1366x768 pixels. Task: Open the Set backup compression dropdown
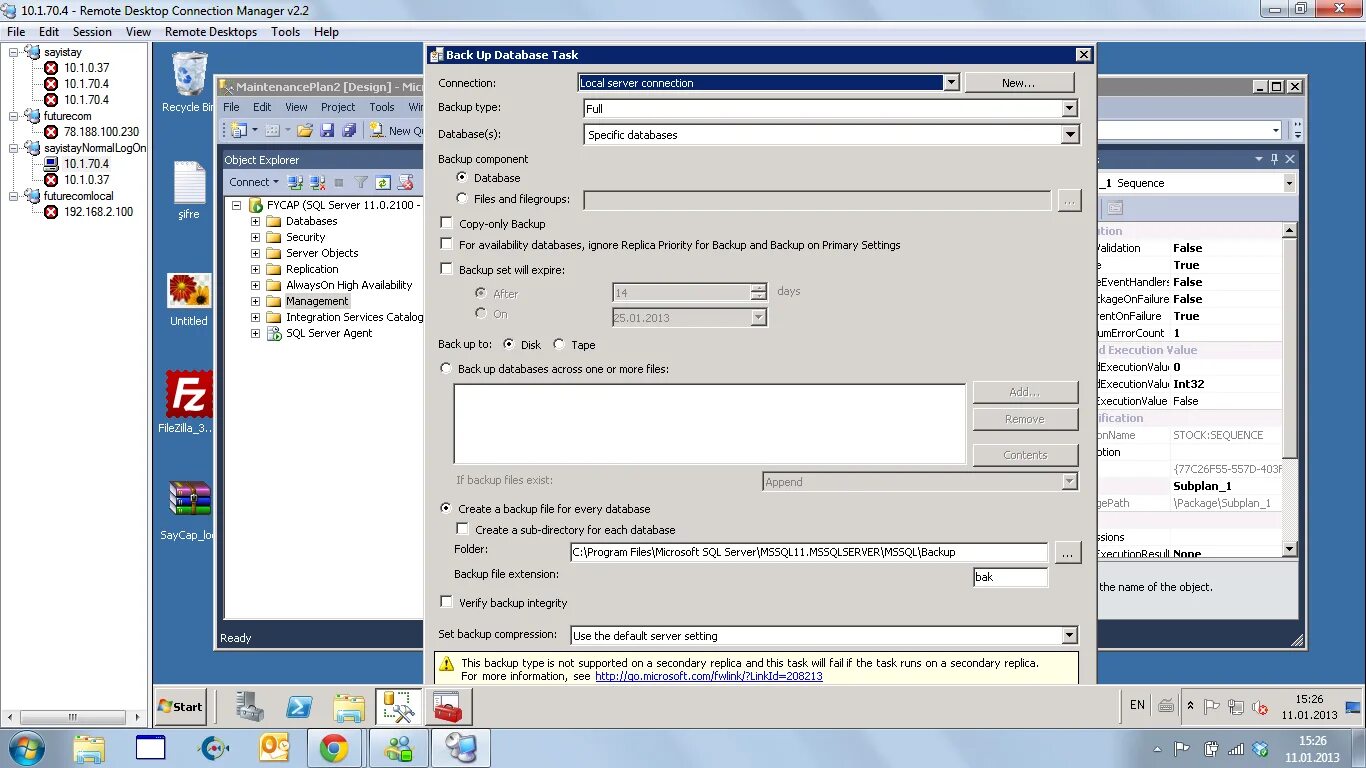1070,635
